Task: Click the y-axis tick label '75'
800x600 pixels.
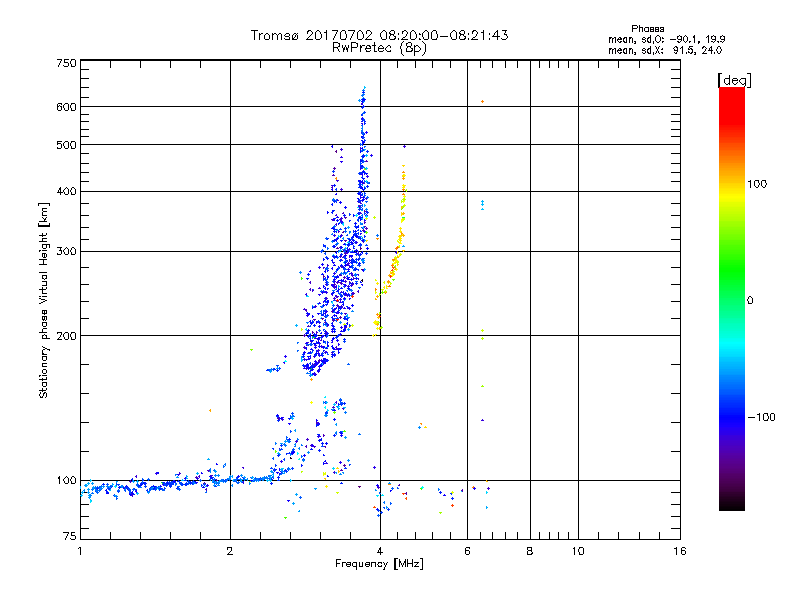Action: (x=70, y=536)
